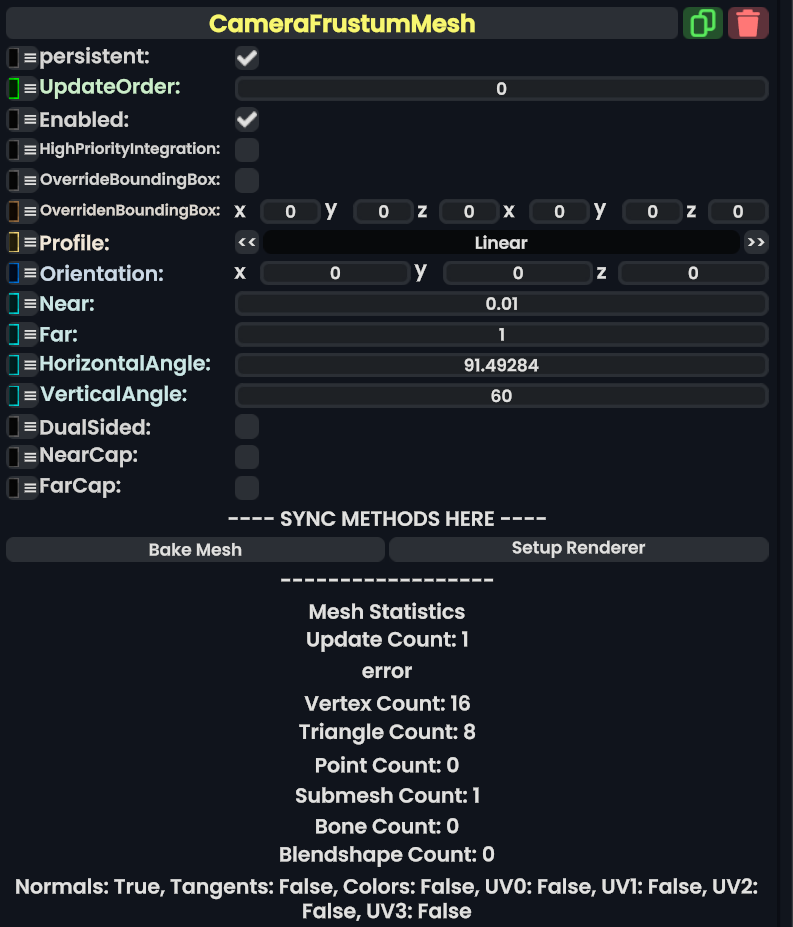Click the VerticalAngle value field
Viewport: 793px width, 927px height.
[501, 396]
